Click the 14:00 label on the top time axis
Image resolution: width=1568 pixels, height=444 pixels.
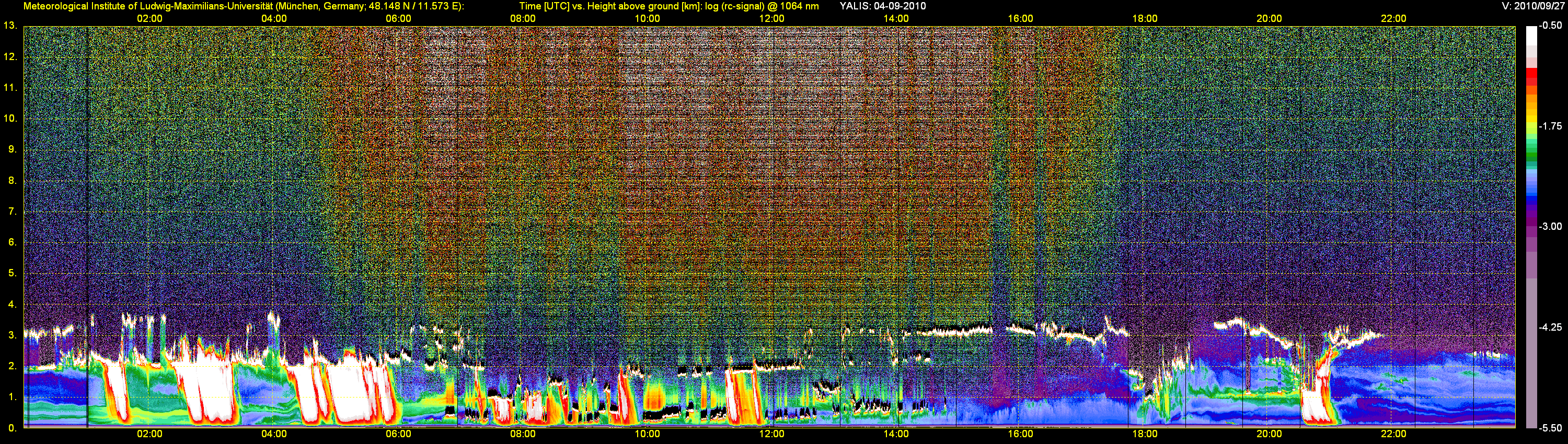(896, 19)
